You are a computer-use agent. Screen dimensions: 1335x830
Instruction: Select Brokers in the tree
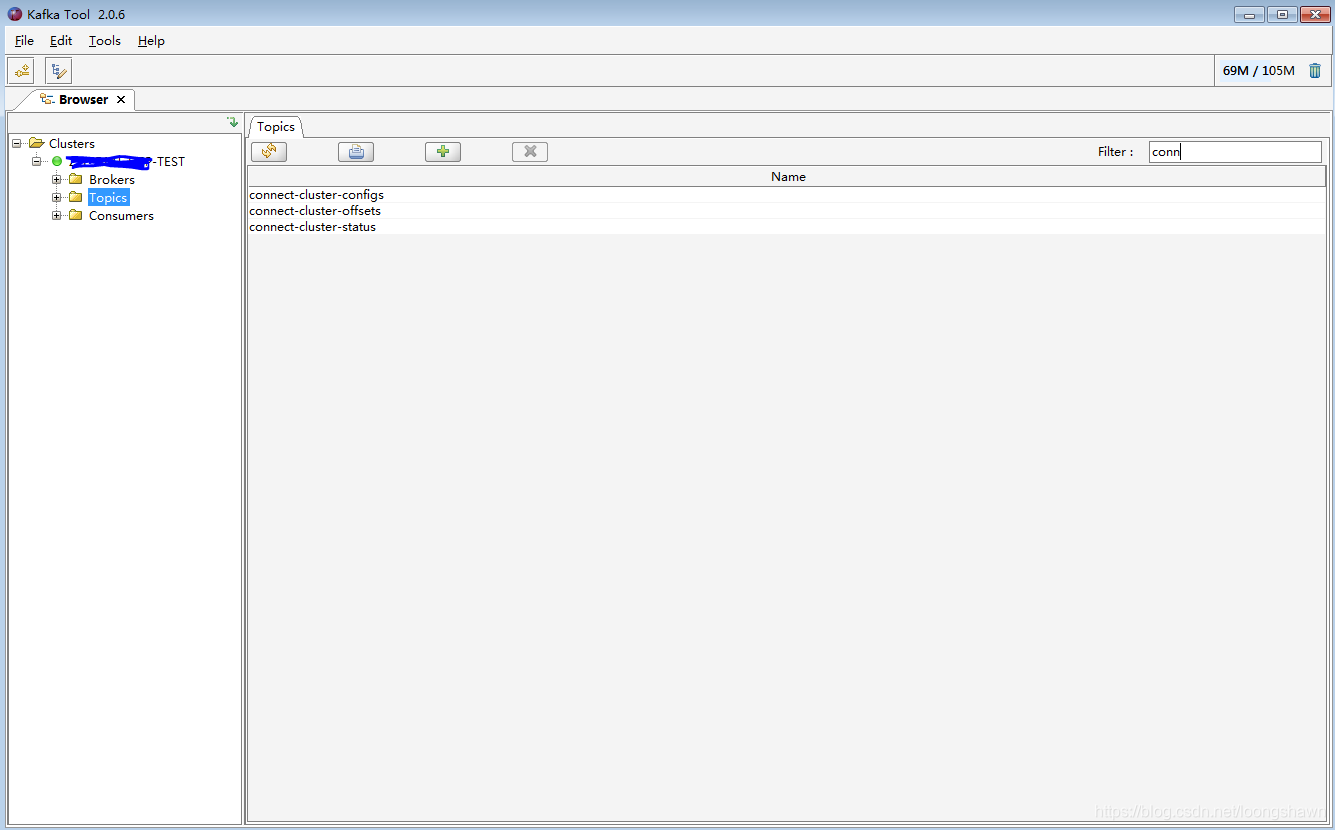112,179
